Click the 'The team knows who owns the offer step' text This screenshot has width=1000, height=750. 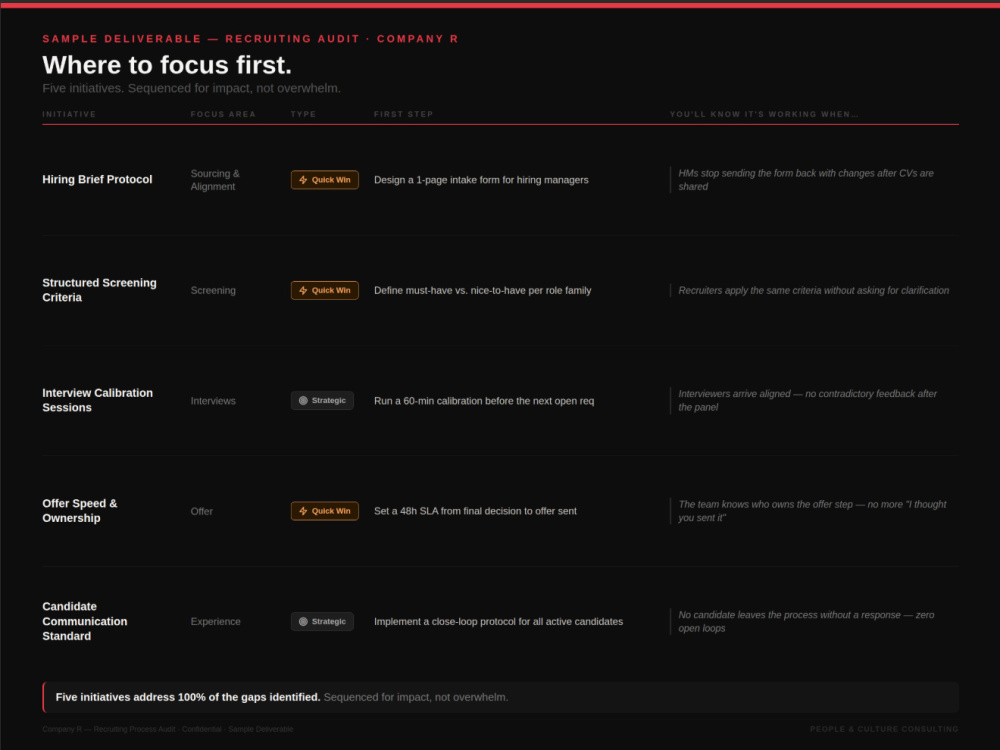coord(812,511)
